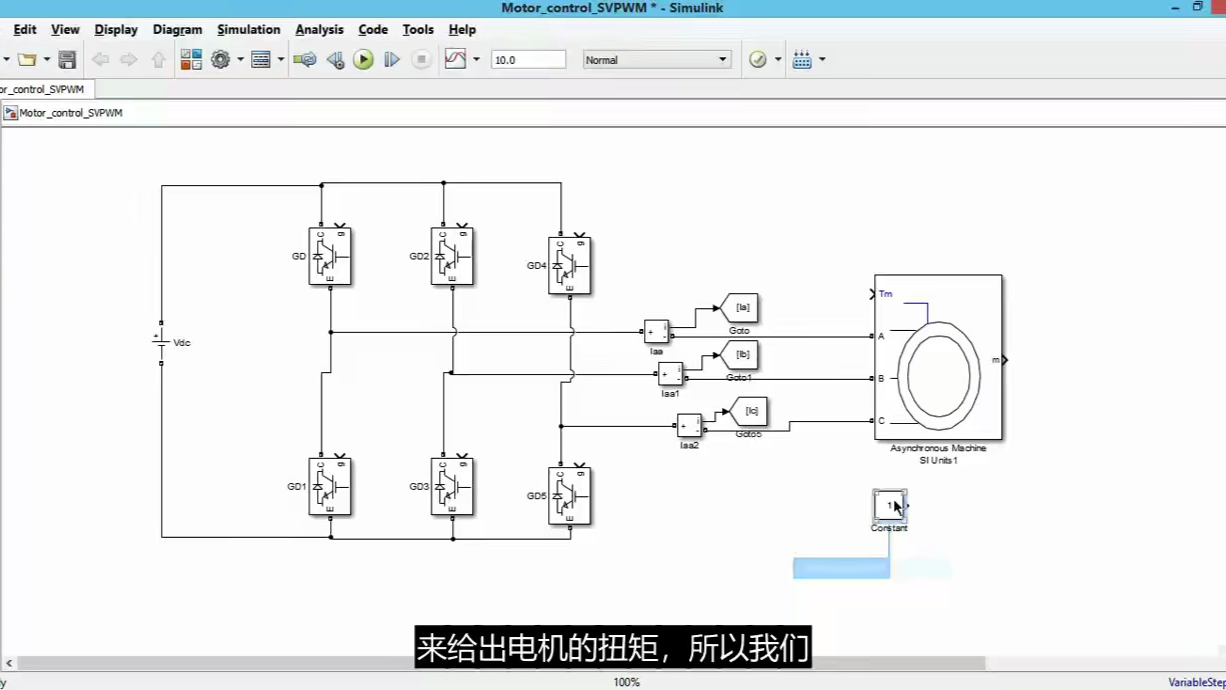Viewport: 1226px width, 690px height.
Task: Open the Analysis menu
Action: (x=319, y=29)
